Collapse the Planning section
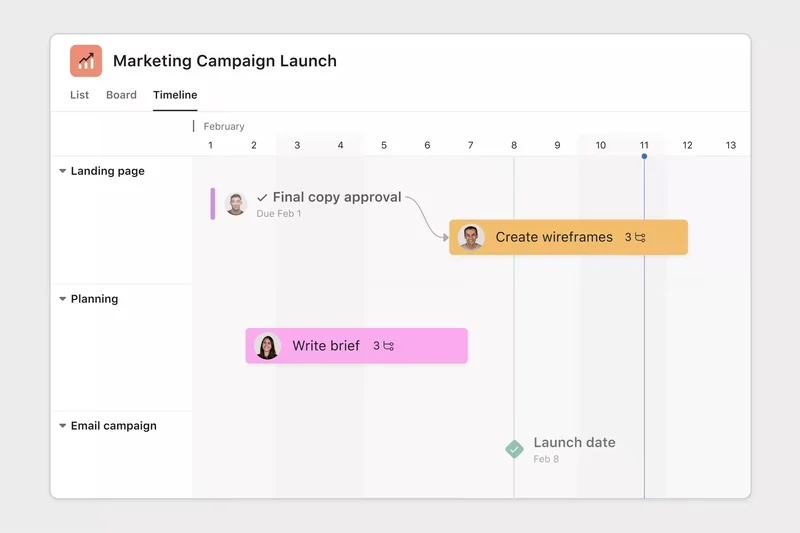Image resolution: width=800 pixels, height=533 pixels. tap(63, 299)
